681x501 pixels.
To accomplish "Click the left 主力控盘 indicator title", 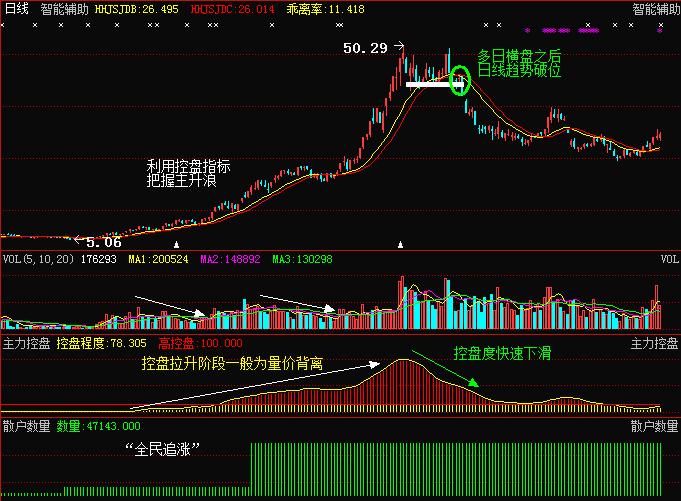I will tap(26, 343).
